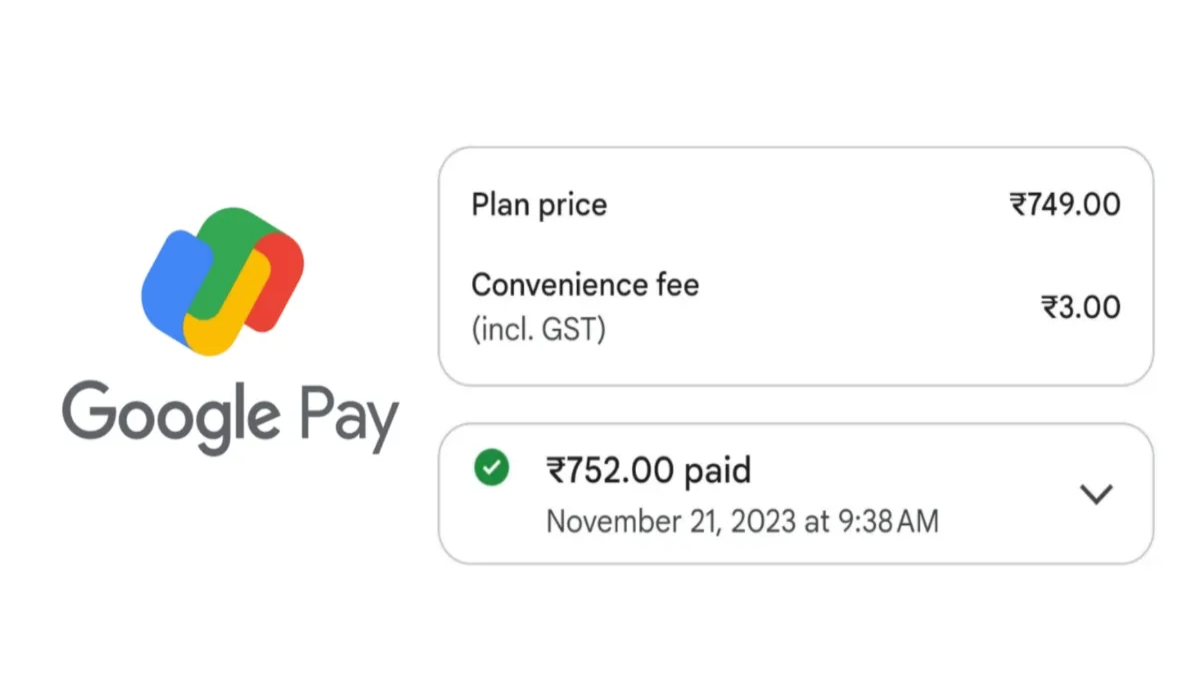
Task: Click the rupee symbol before 749.00
Action: pos(1019,205)
